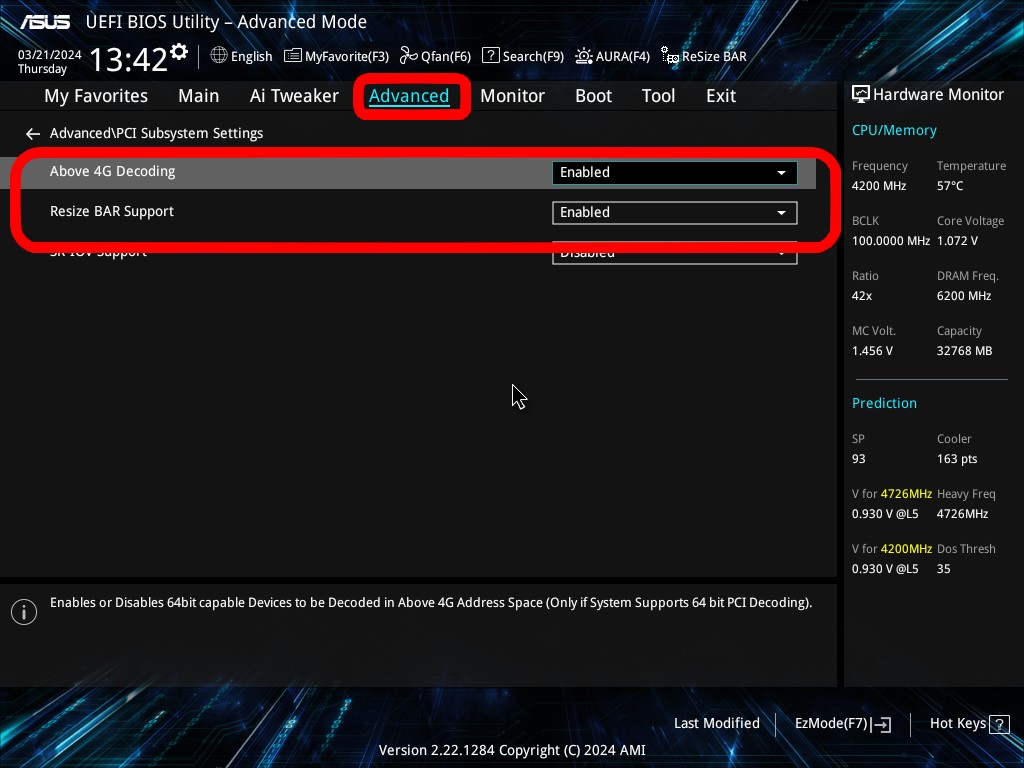Switch to EzMode(F7)
1024x768 pixels.
842,724
